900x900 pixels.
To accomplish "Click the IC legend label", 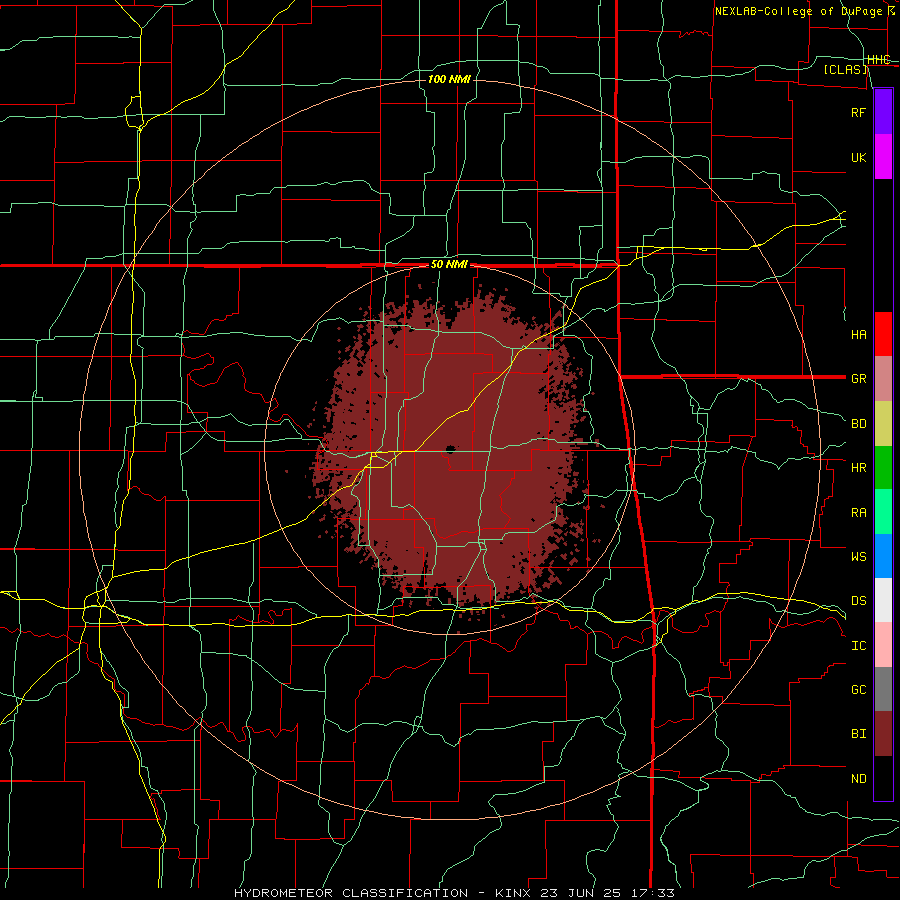I will pos(859,646).
